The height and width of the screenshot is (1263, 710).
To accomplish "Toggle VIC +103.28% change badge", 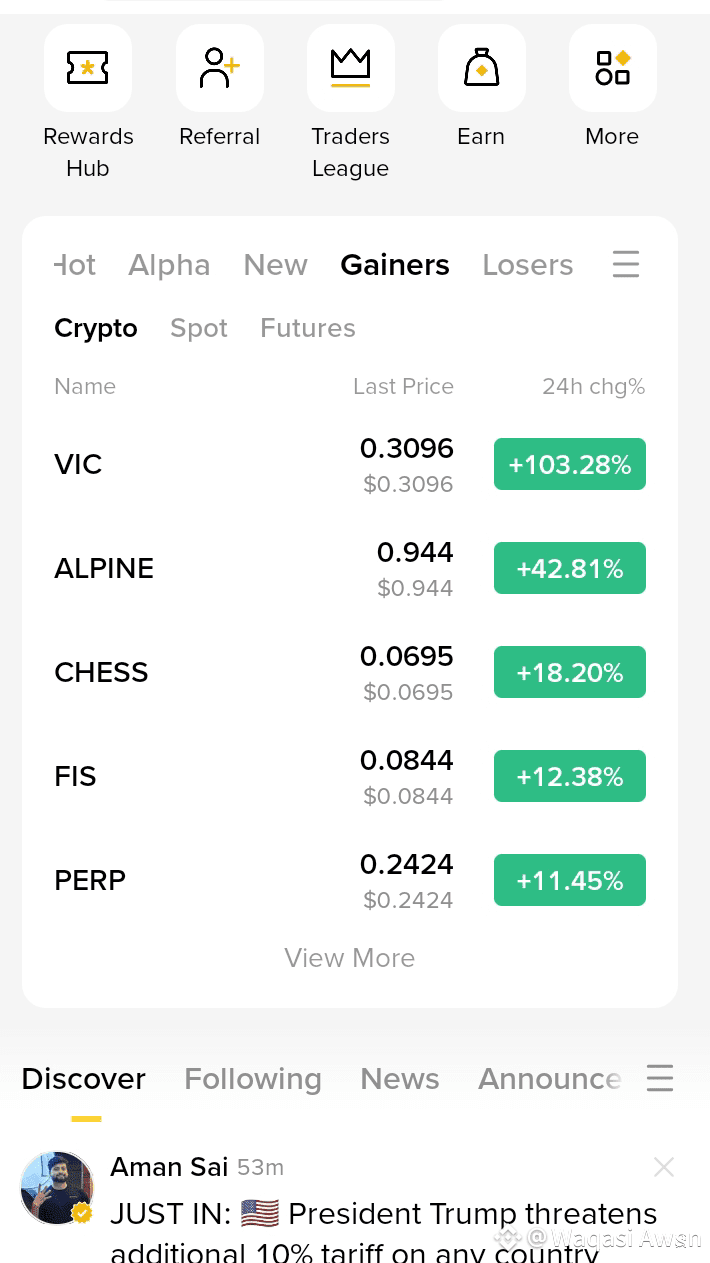I will (570, 464).
